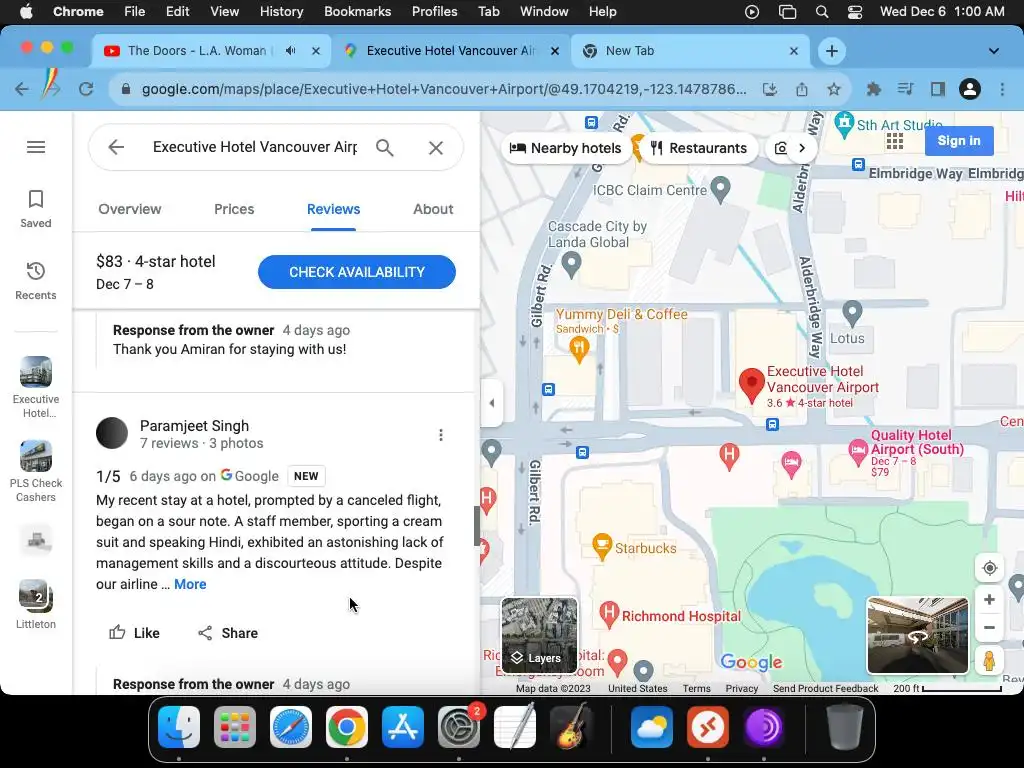Image resolution: width=1024 pixels, height=768 pixels.
Task: Click the Sign in button
Action: pyautogui.click(x=959, y=140)
